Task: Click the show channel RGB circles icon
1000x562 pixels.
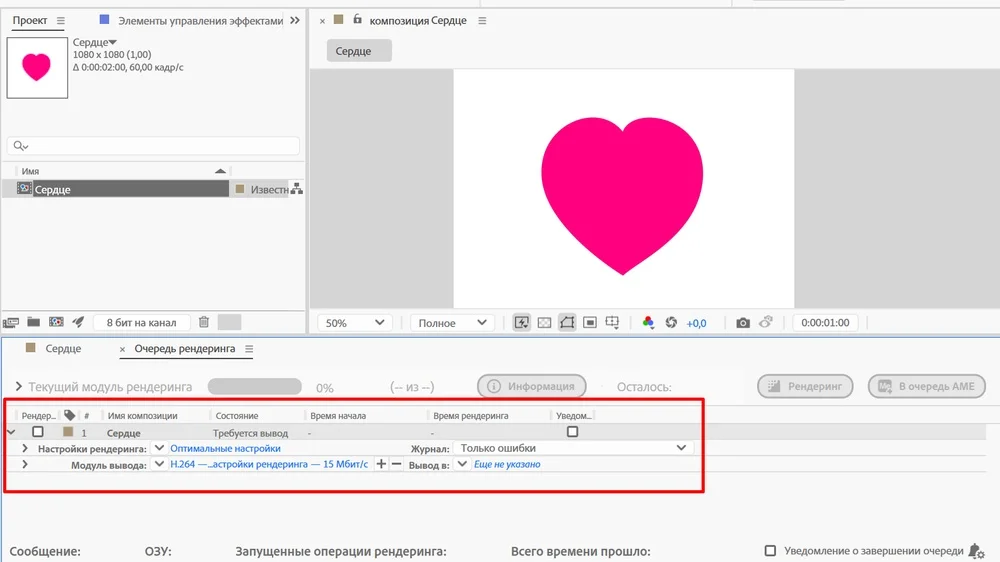Action: point(648,323)
